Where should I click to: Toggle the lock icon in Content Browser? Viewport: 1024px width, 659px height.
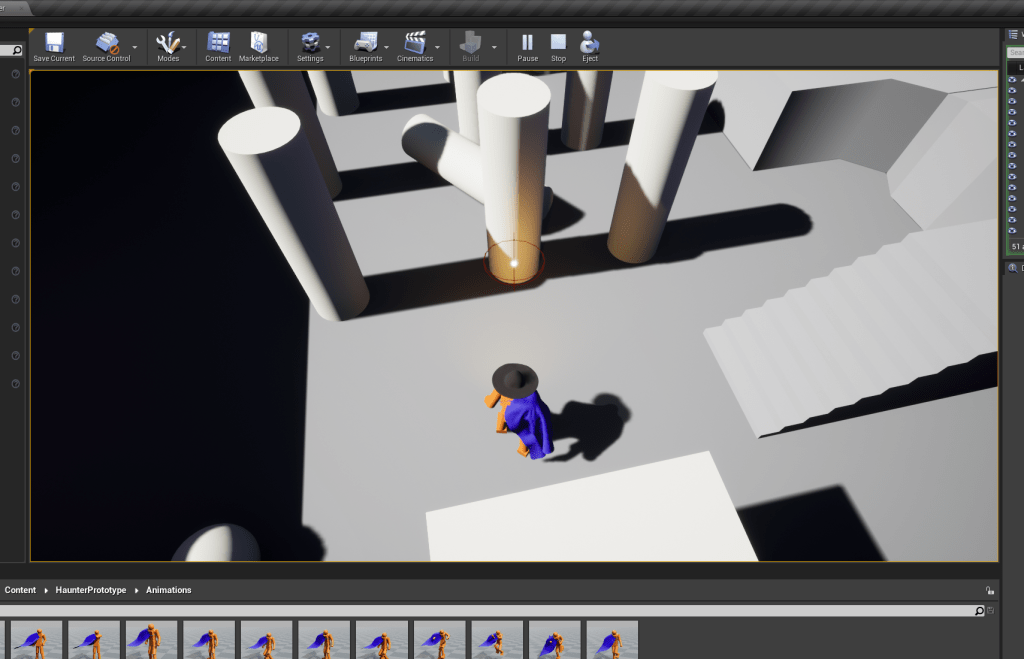pos(989,591)
